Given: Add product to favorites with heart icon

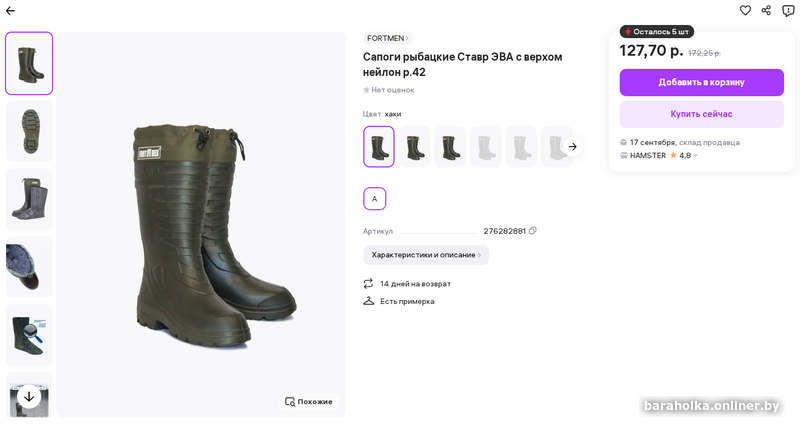Looking at the screenshot, I should 745,10.
